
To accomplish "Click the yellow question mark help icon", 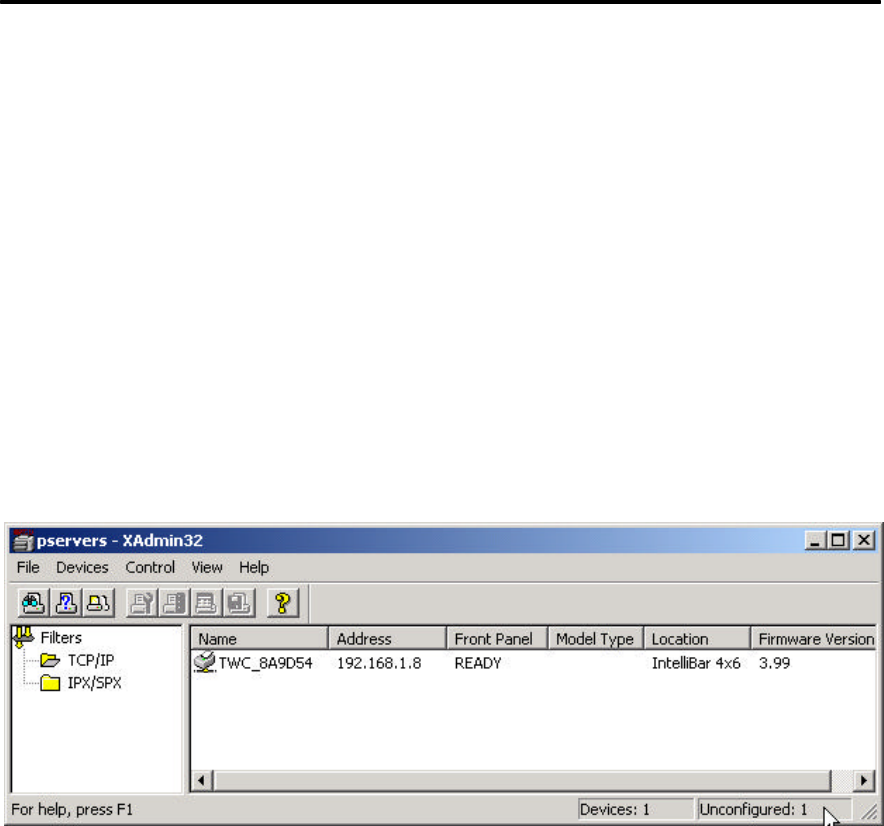I will [x=282, y=603].
